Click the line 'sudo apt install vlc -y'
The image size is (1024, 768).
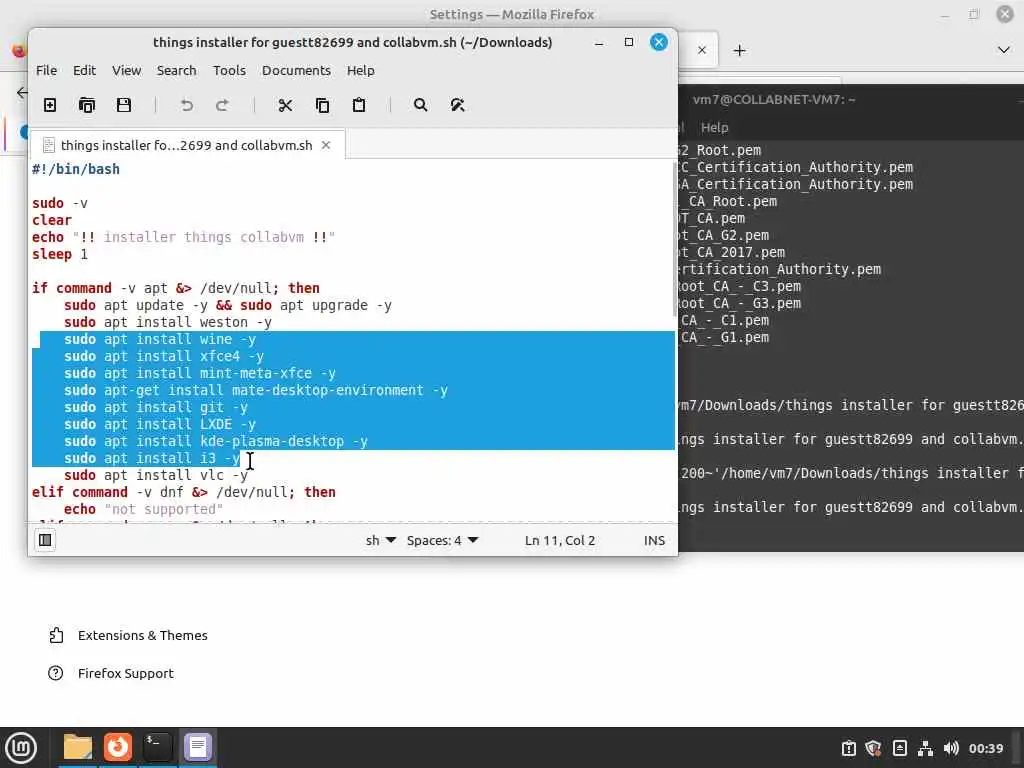coord(155,475)
